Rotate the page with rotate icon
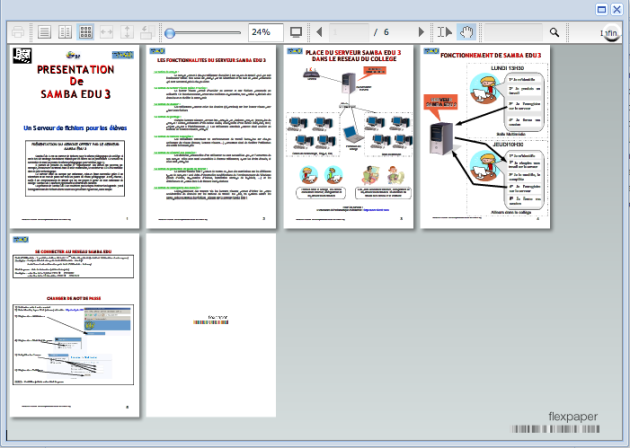This screenshot has height=448, width=630. coord(147,32)
